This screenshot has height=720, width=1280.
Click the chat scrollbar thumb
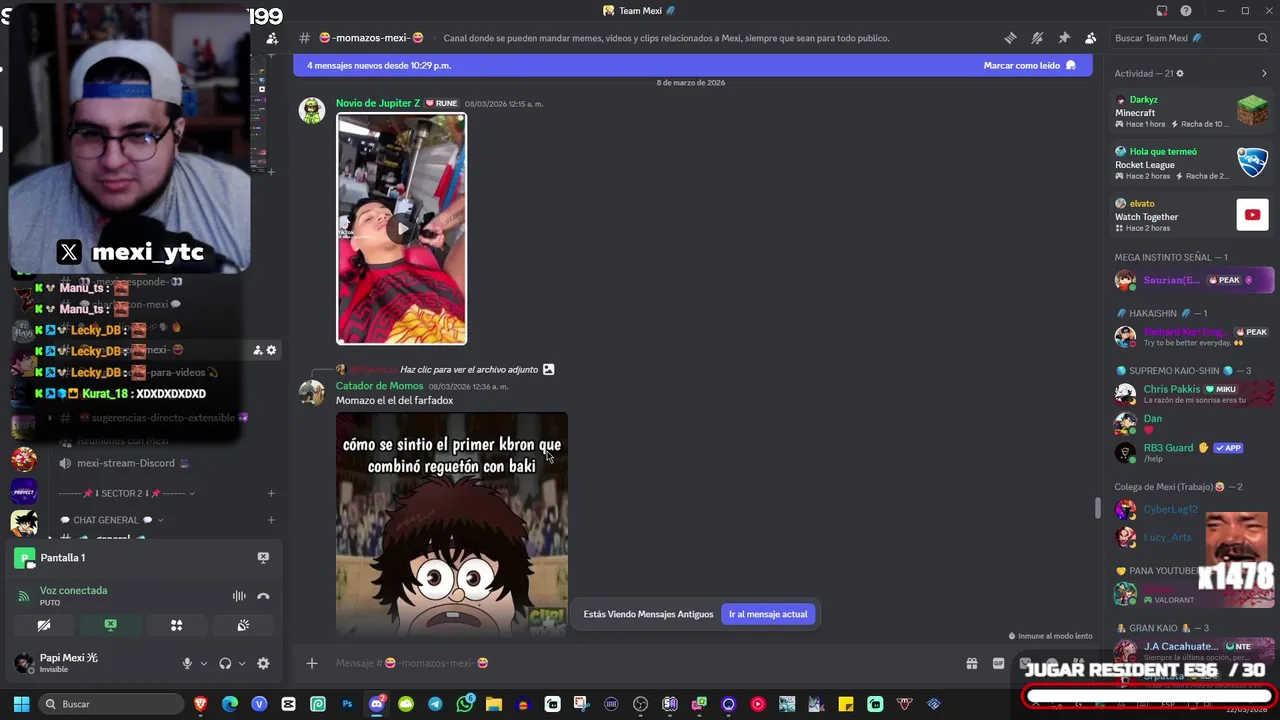1097,508
